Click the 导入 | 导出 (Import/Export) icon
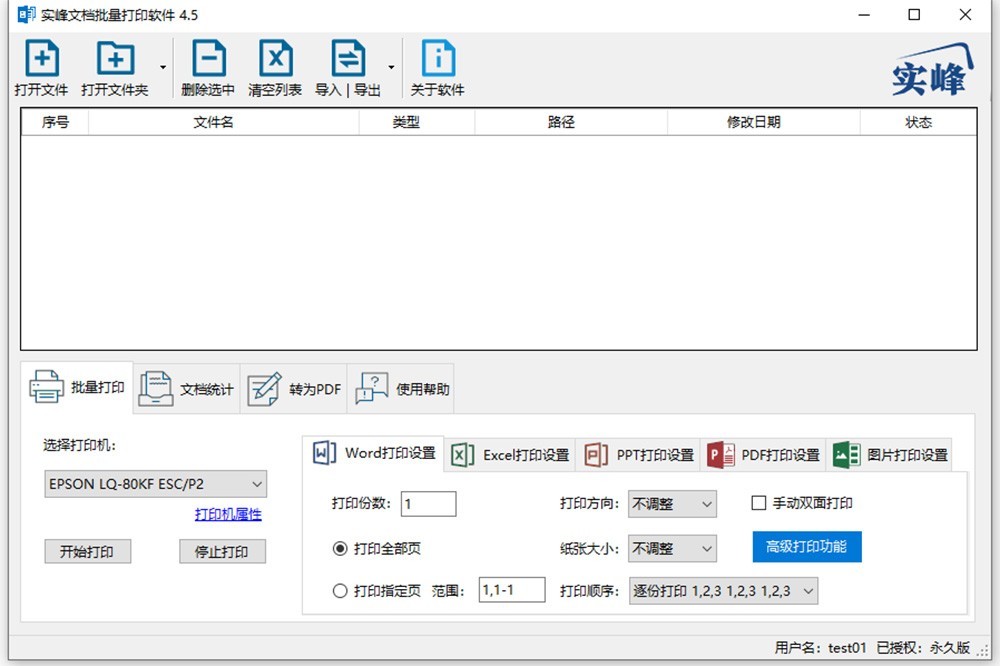 (x=348, y=60)
